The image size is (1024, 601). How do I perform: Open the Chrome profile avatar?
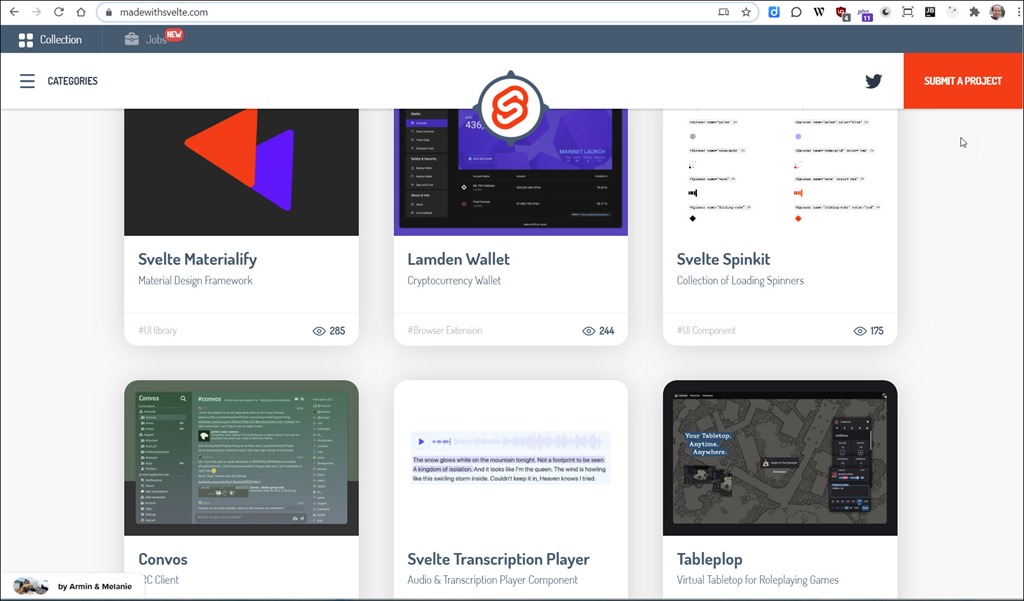997,12
